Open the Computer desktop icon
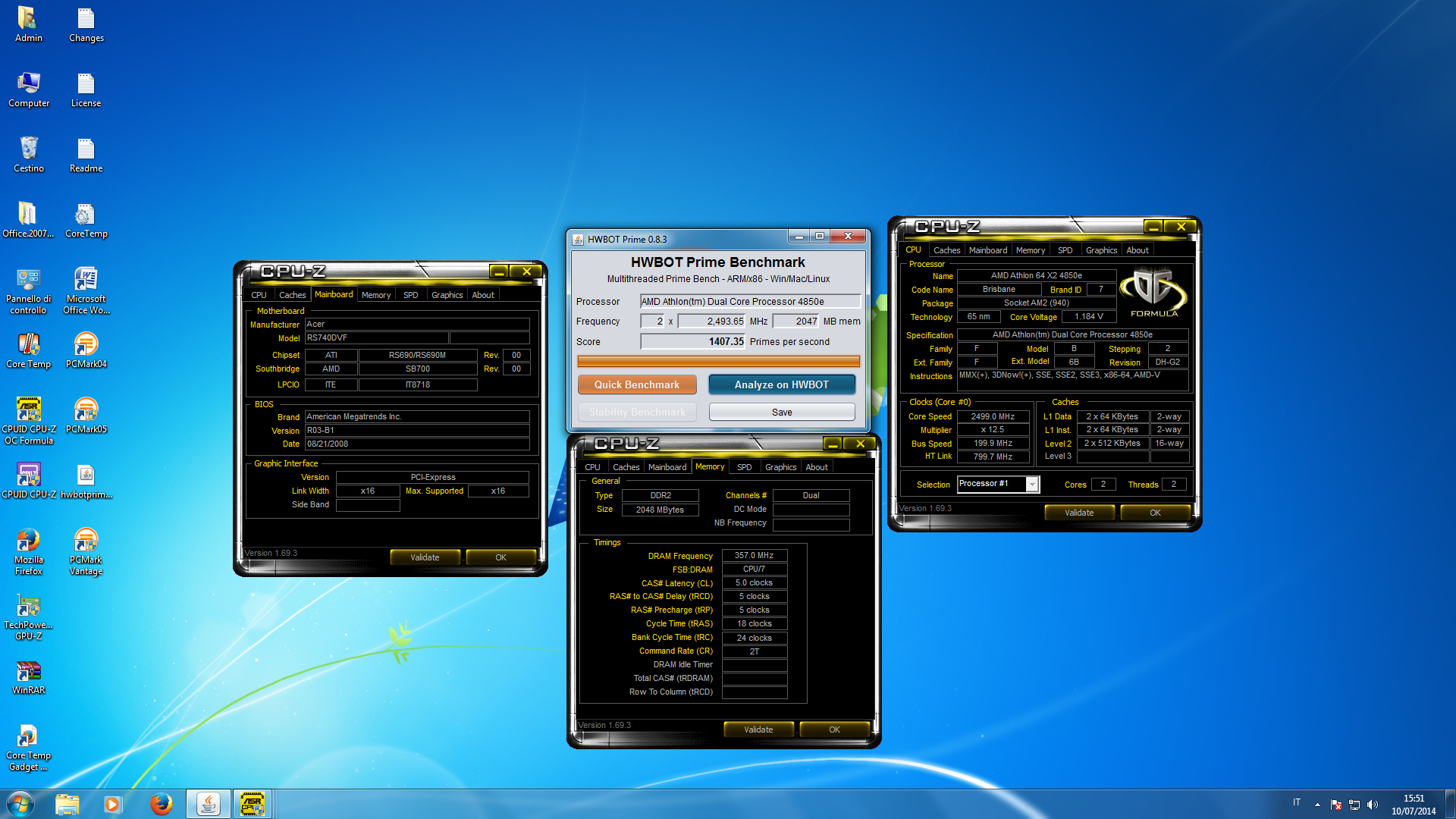Viewport: 1456px width, 819px height. (x=28, y=89)
